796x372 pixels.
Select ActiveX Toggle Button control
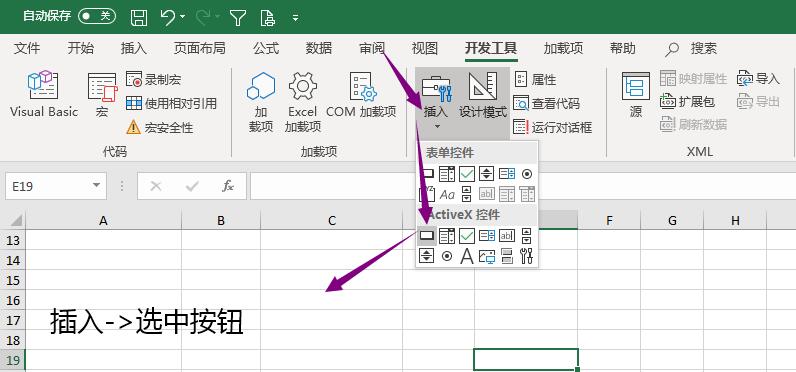pyautogui.click(x=507, y=256)
